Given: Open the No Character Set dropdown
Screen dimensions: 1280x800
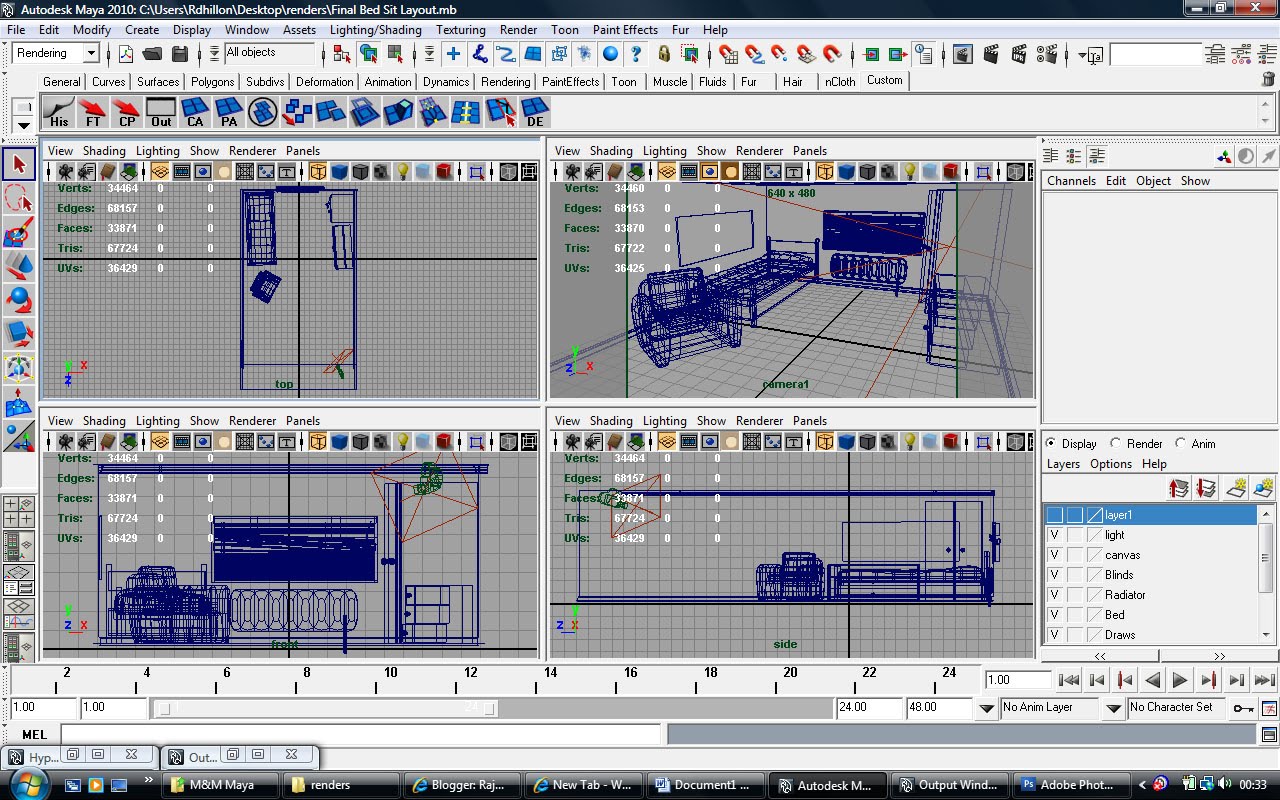Looking at the screenshot, I should tap(1176, 707).
